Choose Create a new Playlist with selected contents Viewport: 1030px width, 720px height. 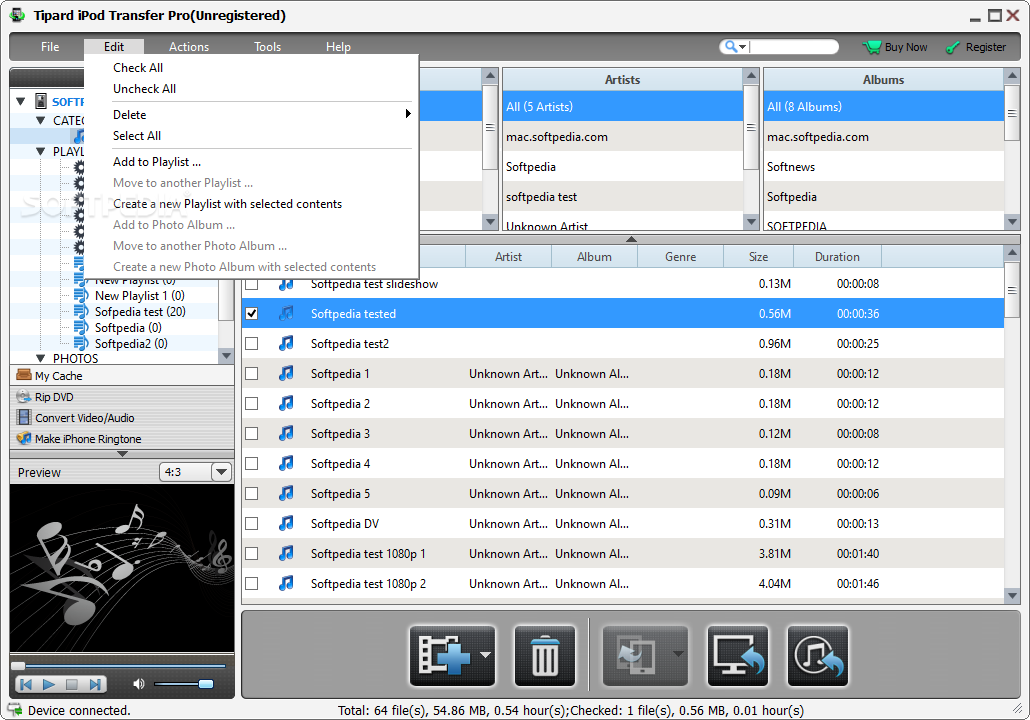pyautogui.click(x=227, y=204)
